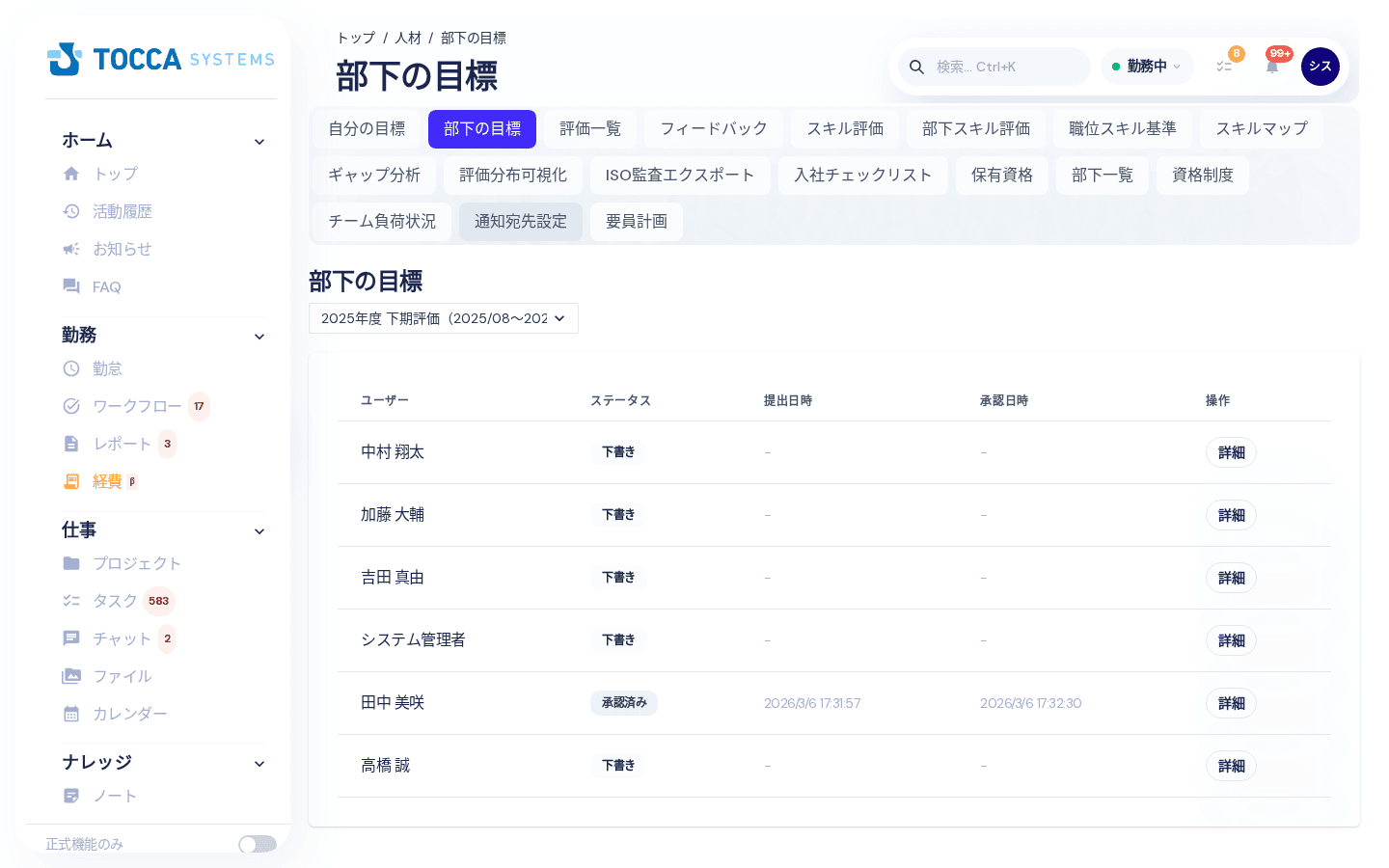Click the ファイル image icon

tap(71, 676)
